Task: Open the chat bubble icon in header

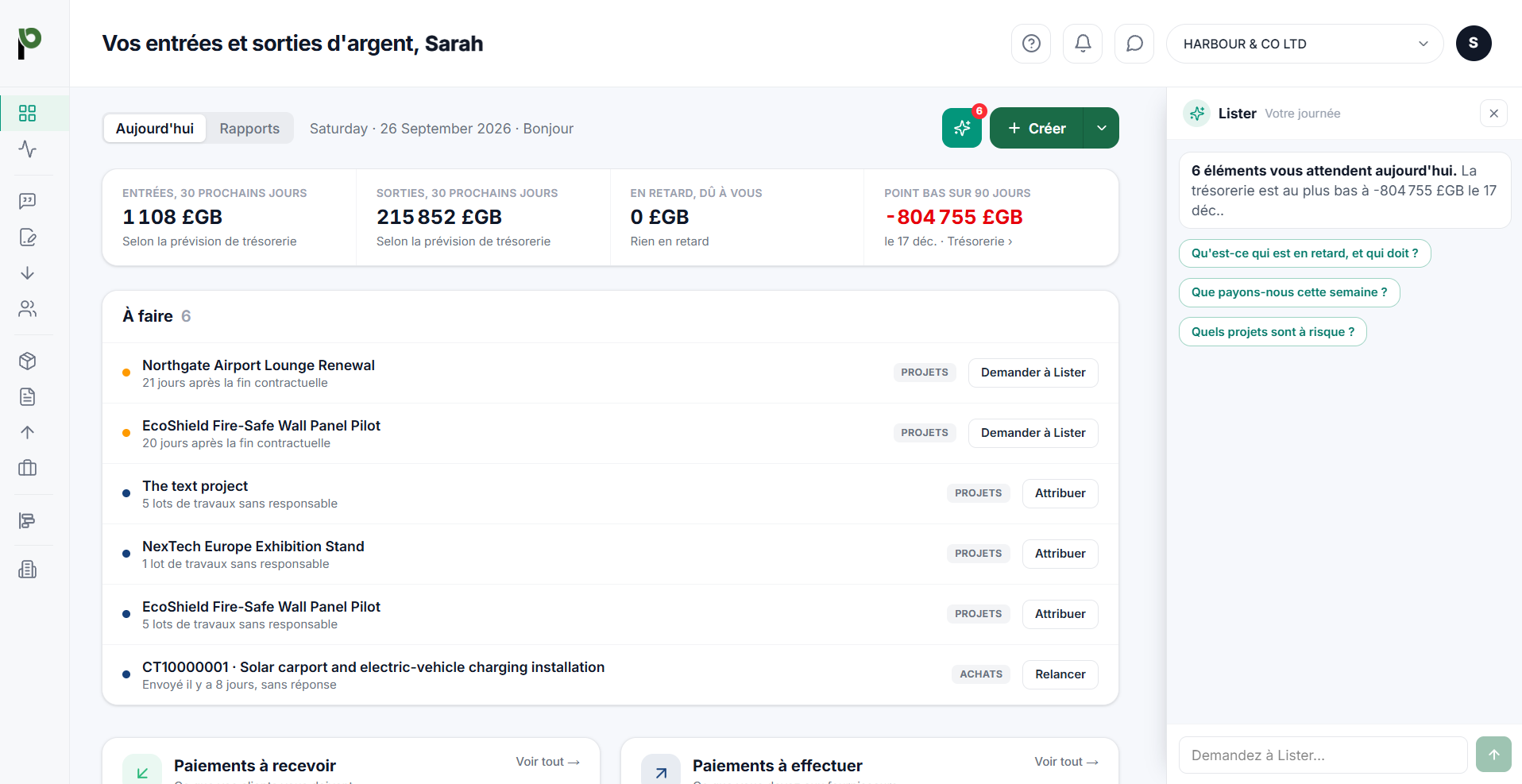Action: tap(1134, 44)
